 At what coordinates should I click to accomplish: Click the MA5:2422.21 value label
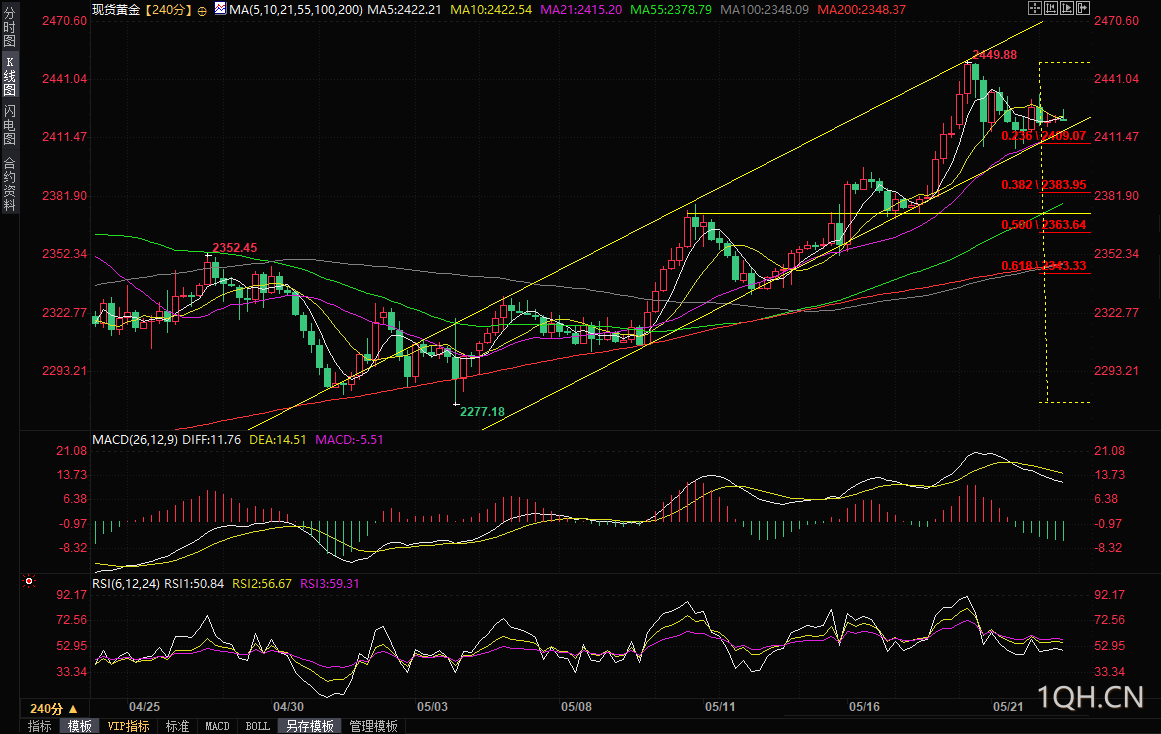(404, 10)
